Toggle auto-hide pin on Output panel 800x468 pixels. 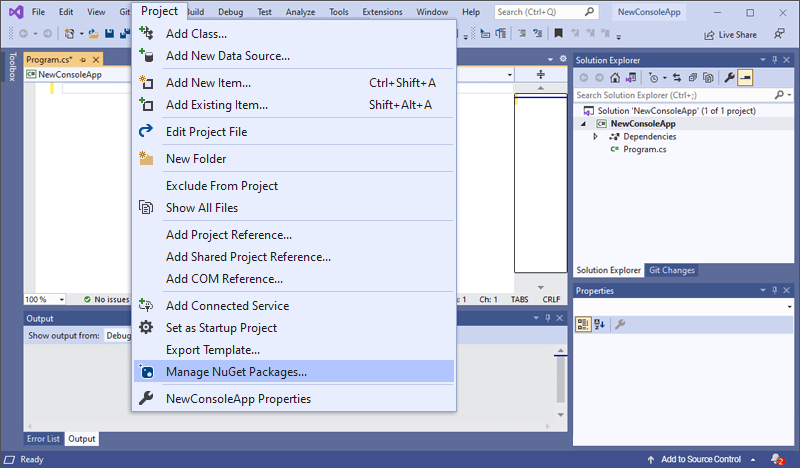(x=547, y=317)
